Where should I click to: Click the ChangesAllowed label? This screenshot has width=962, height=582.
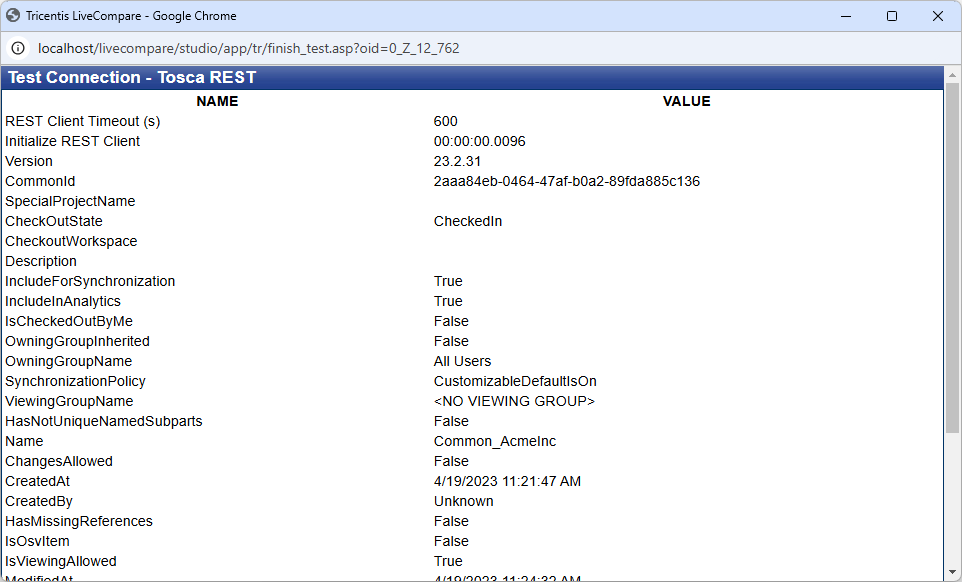[59, 461]
